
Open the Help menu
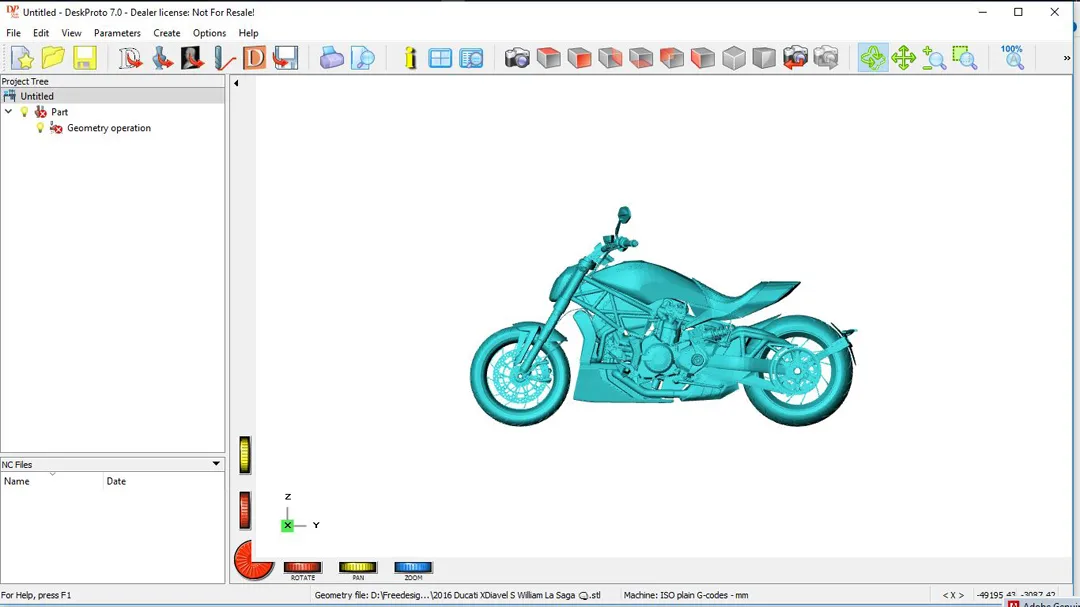tap(249, 33)
